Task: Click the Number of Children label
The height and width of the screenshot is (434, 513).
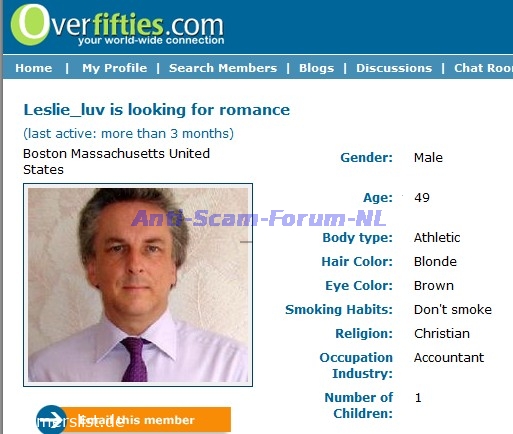Action: point(359,405)
